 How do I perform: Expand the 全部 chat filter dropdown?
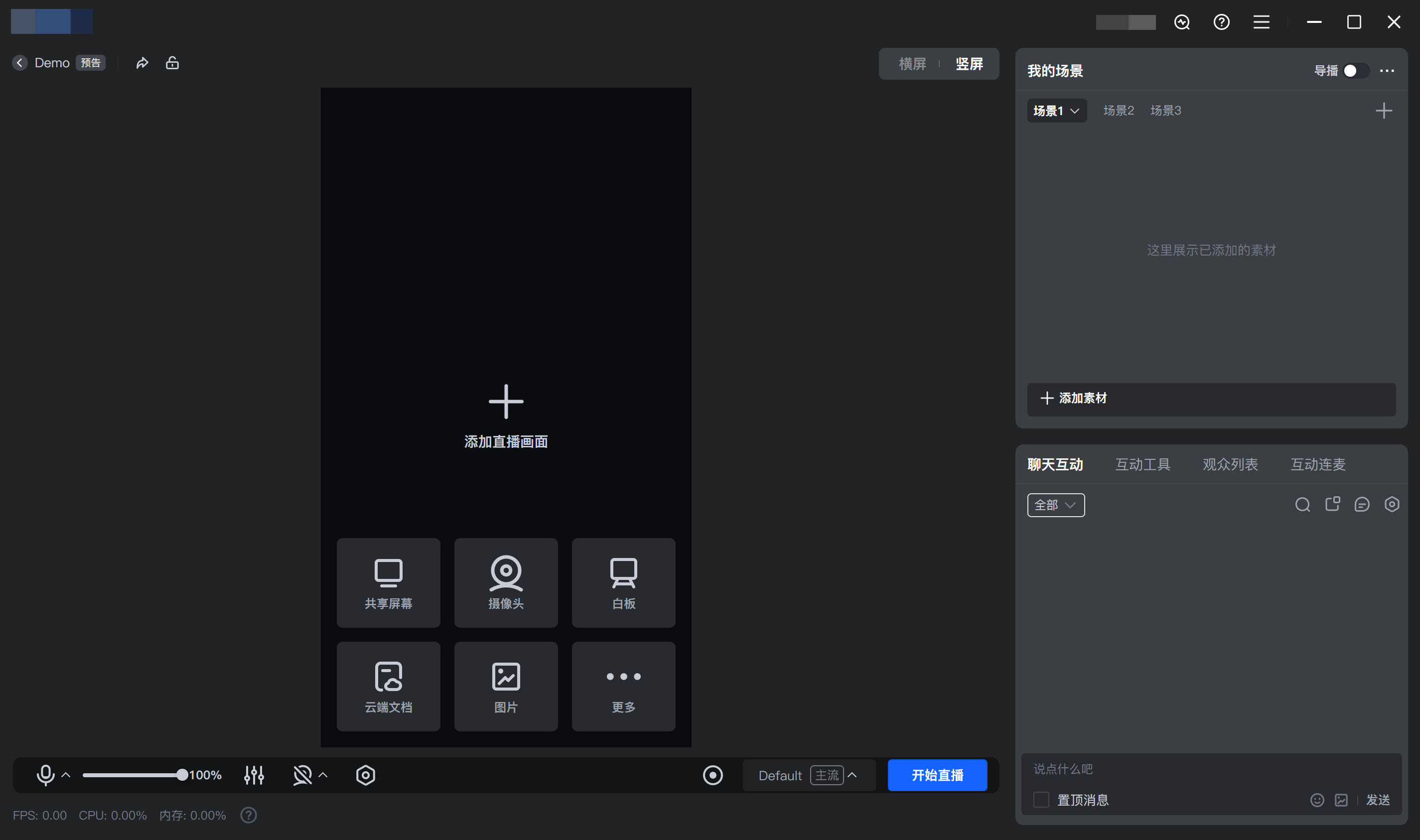[x=1055, y=505]
